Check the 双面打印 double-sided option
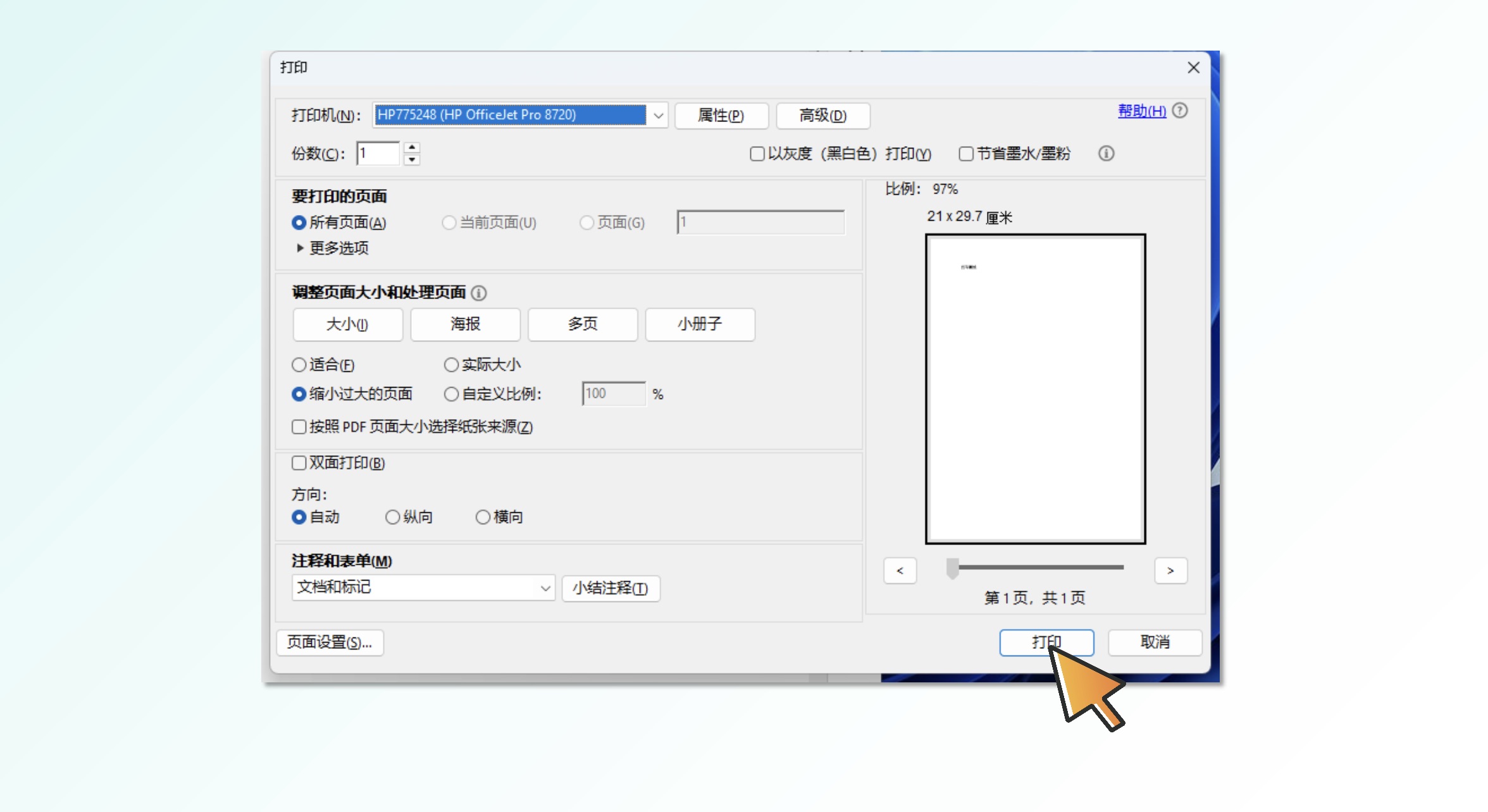 (299, 463)
